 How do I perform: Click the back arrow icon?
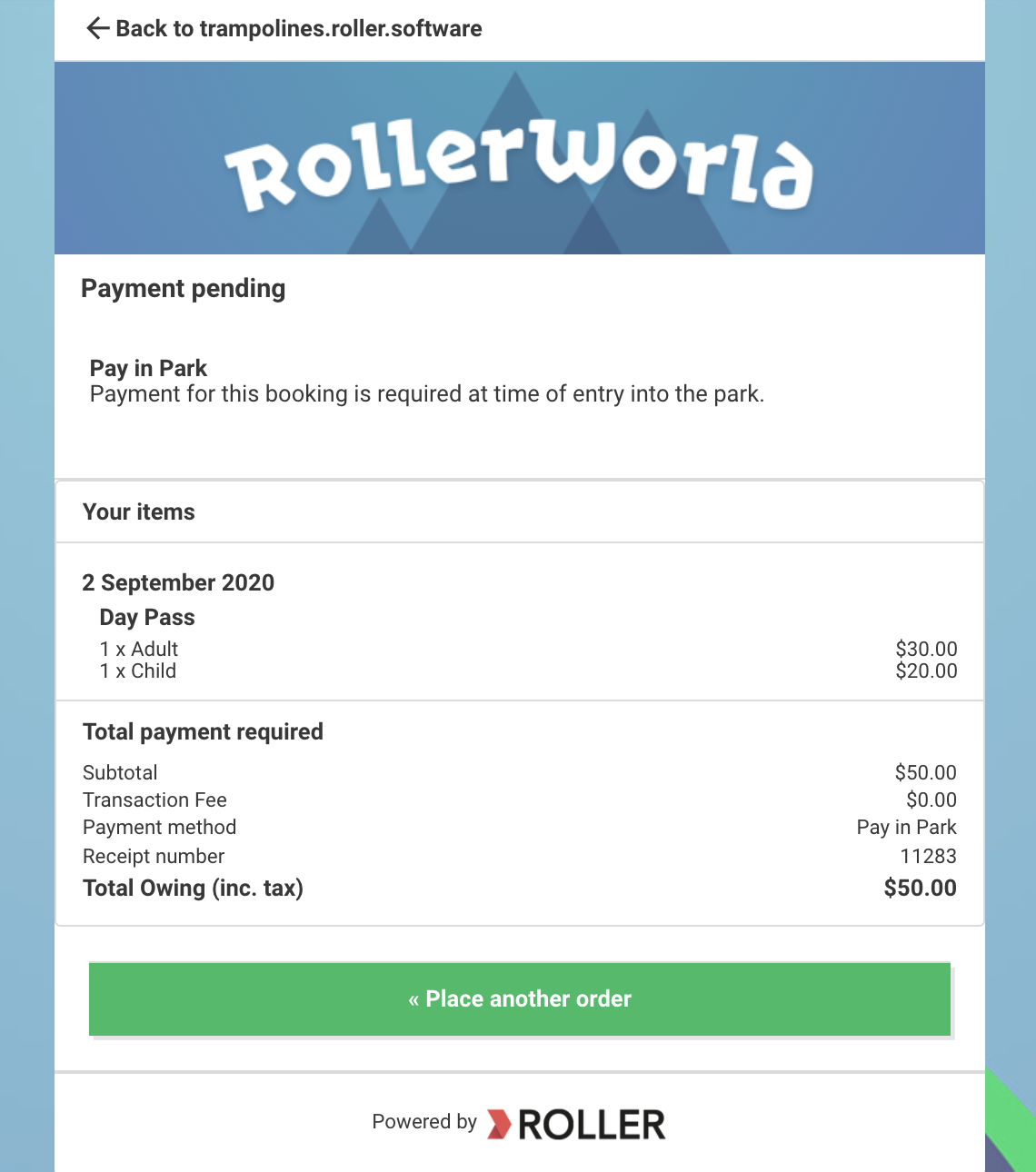98,29
